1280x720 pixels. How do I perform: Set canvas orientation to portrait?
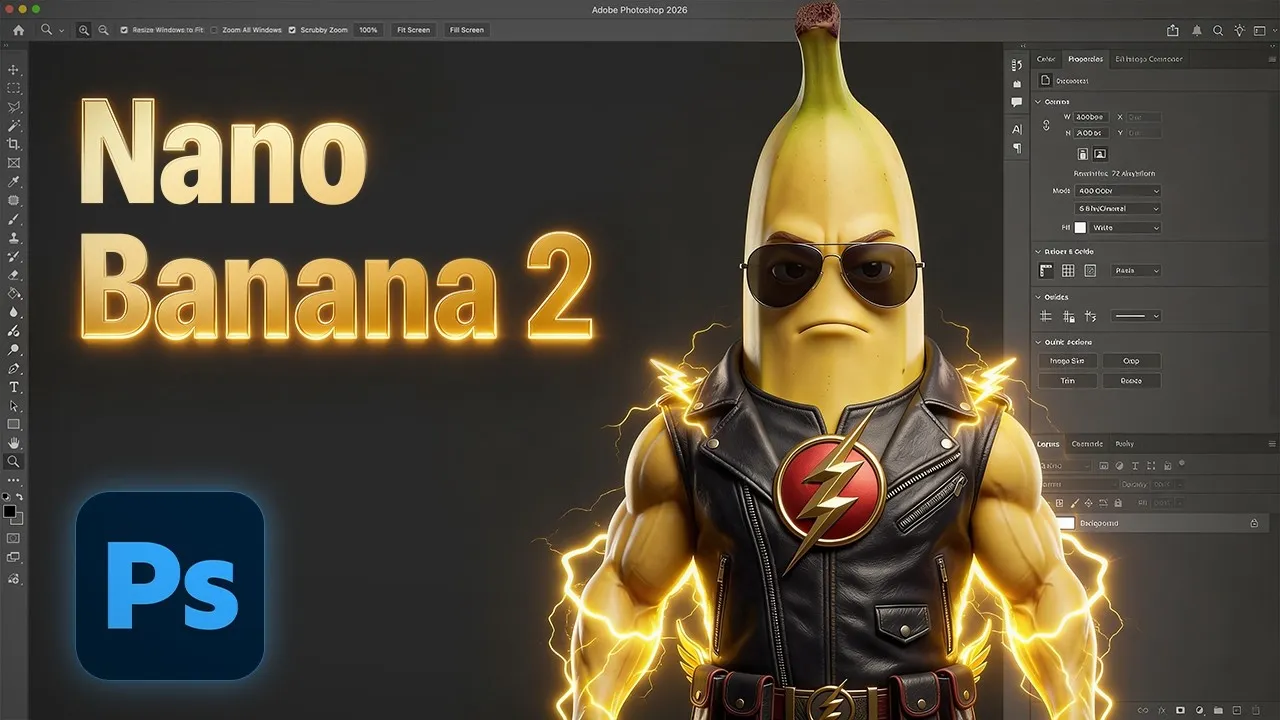tap(1083, 154)
